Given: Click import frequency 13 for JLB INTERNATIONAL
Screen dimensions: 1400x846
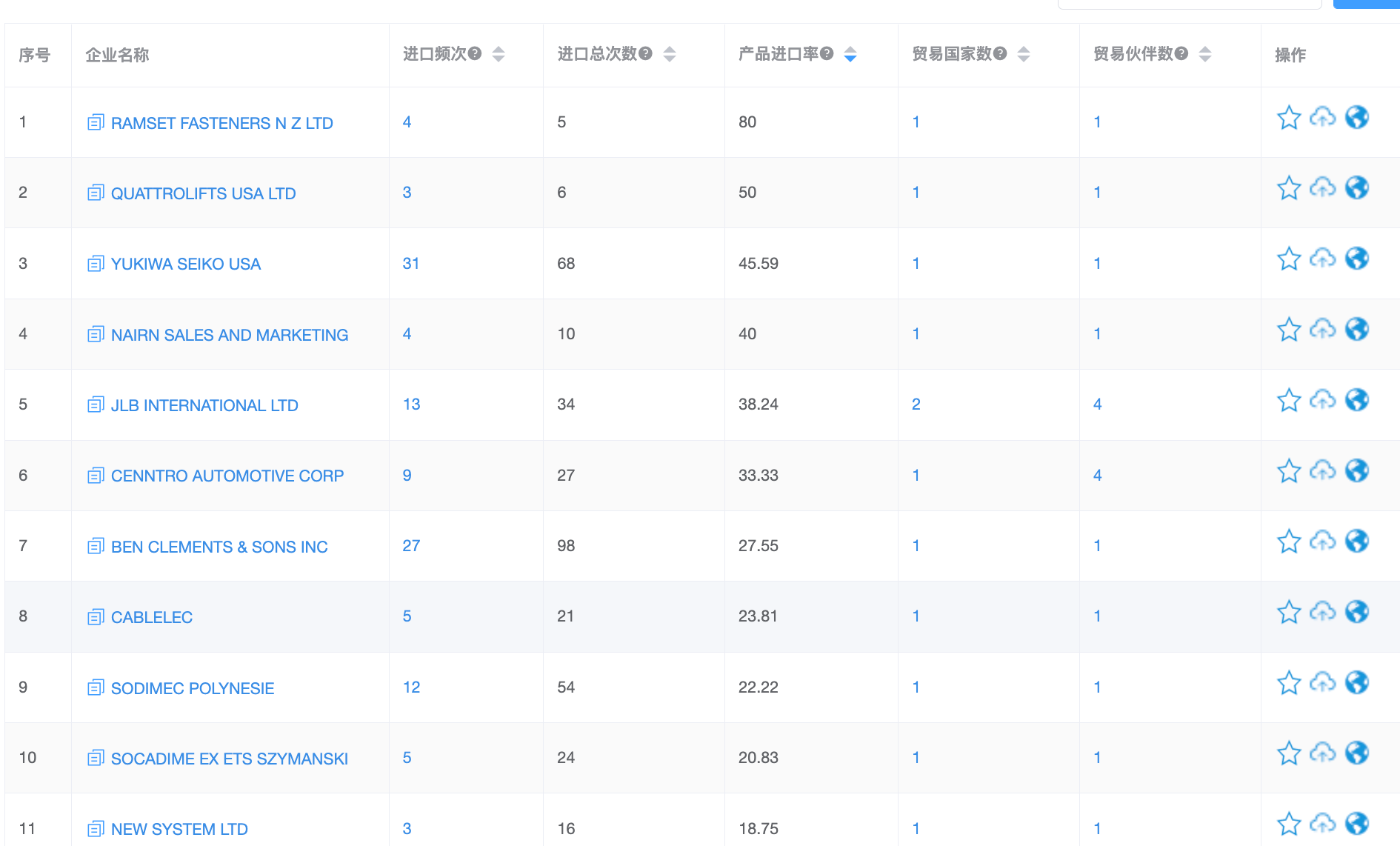Looking at the screenshot, I should [411, 404].
